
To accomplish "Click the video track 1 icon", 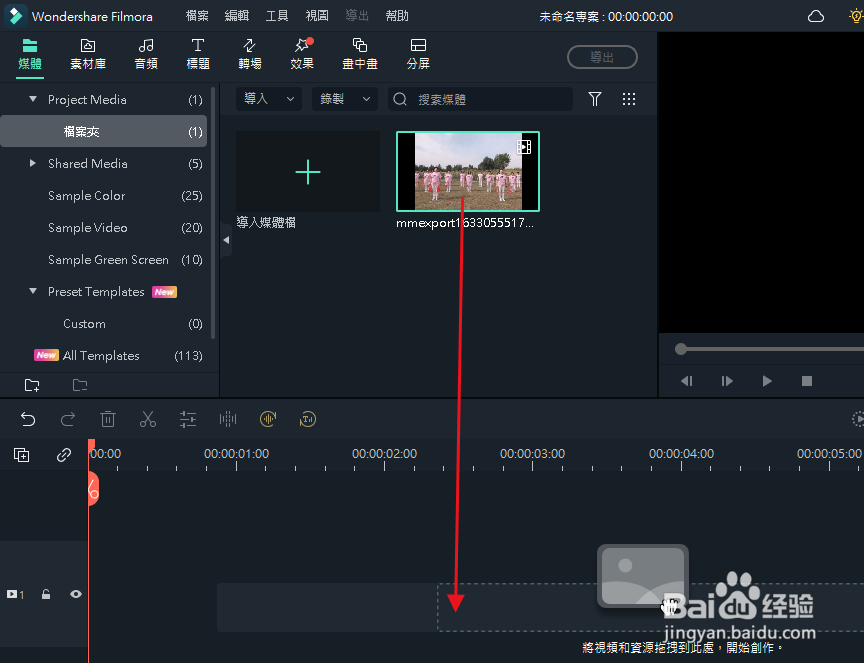I will tap(15, 594).
